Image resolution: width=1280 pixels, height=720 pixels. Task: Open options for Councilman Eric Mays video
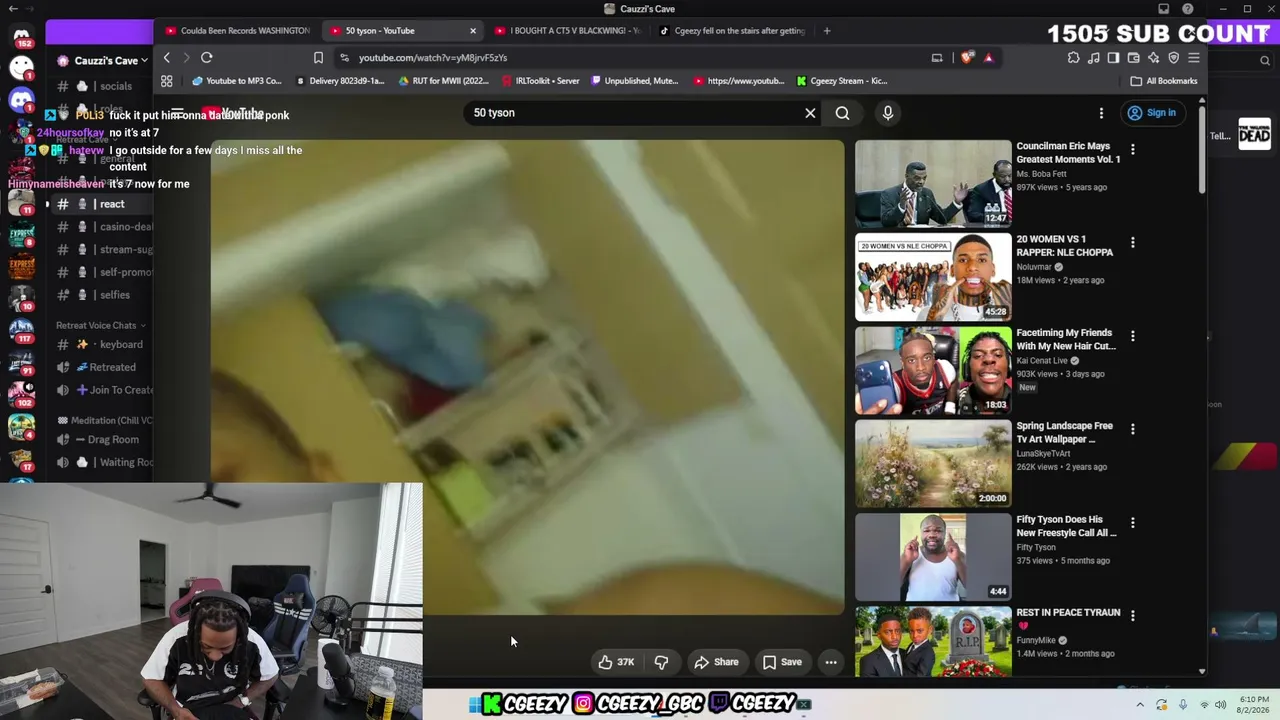pos(1132,149)
